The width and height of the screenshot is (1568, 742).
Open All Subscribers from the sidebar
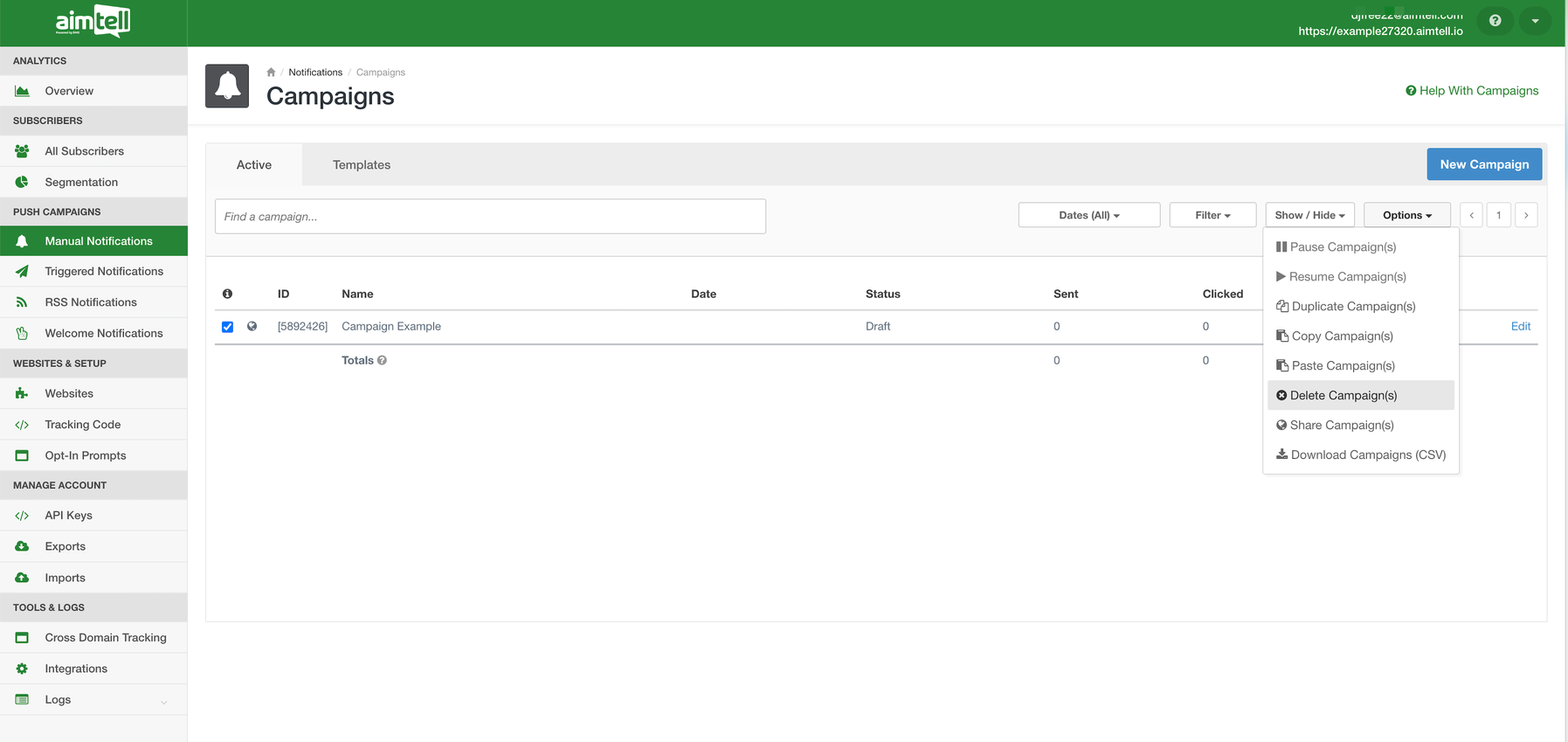pyautogui.click(x=84, y=151)
